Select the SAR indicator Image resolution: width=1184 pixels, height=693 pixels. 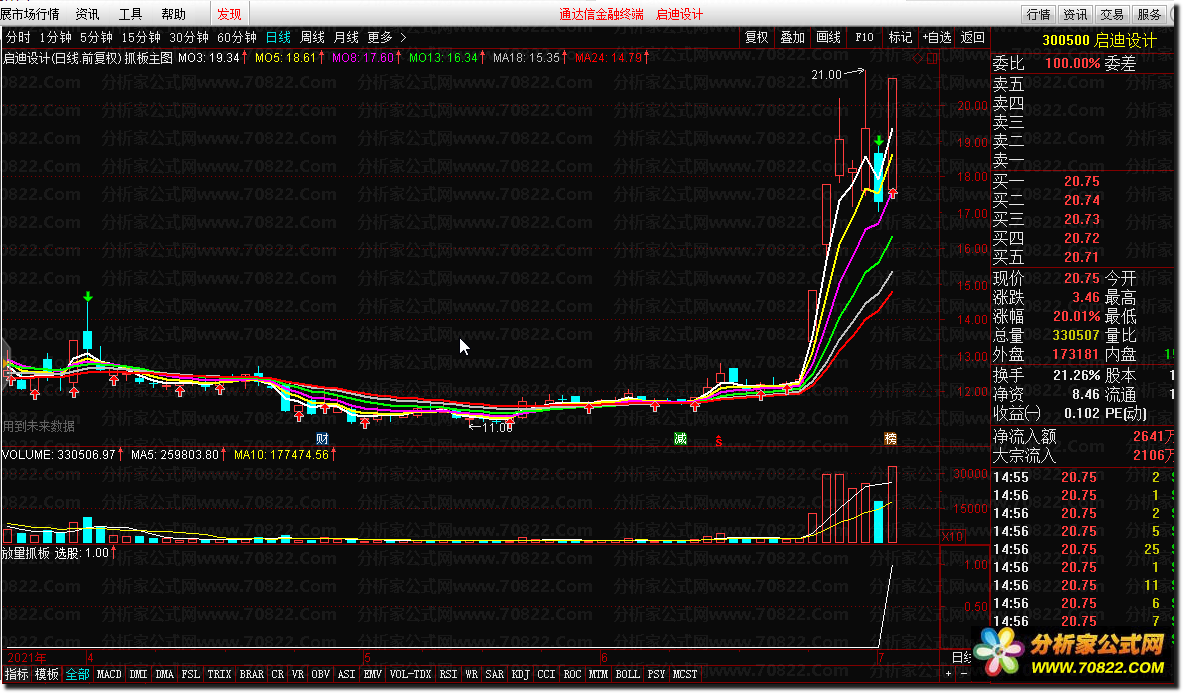495,674
